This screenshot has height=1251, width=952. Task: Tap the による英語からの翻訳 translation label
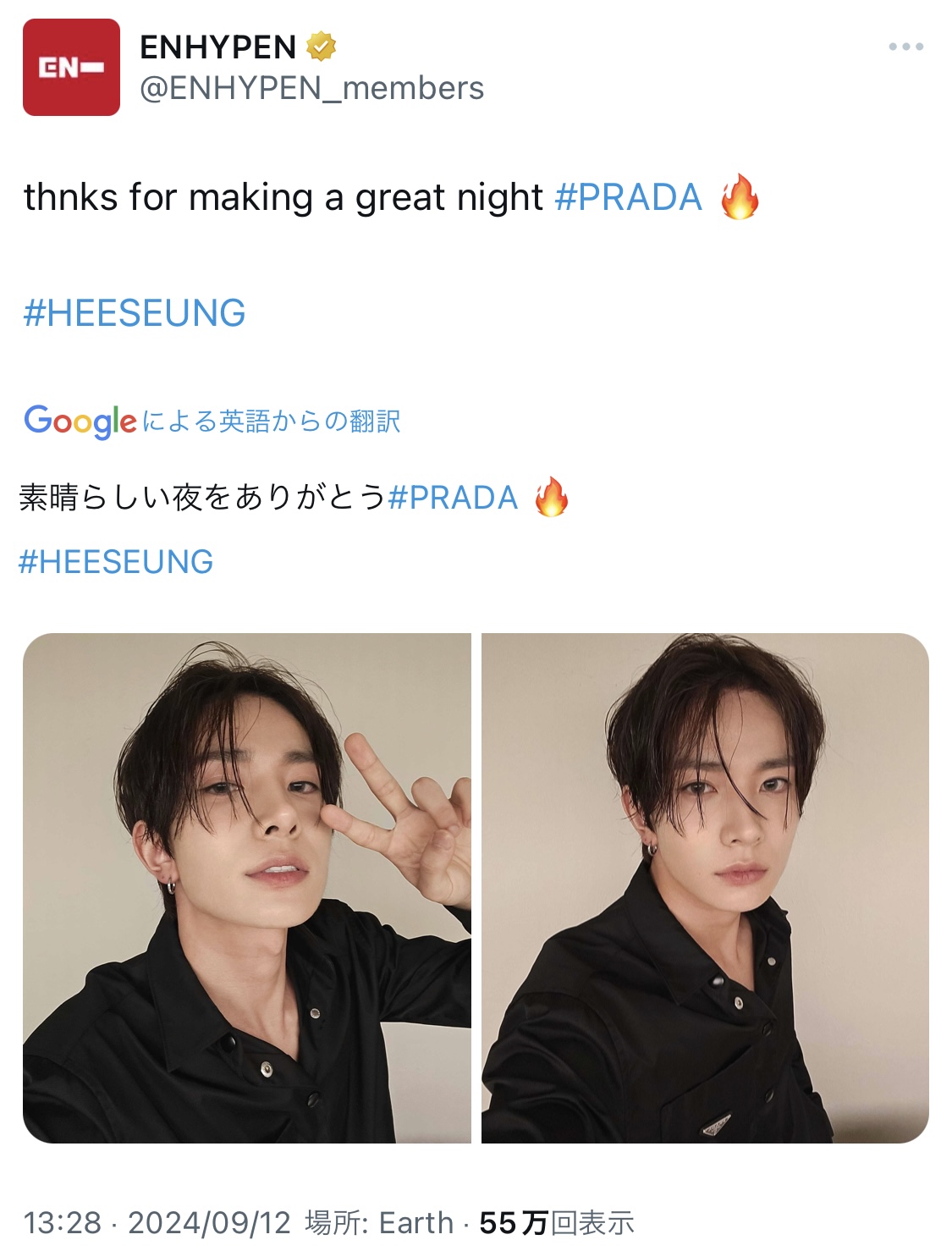pos(271,421)
